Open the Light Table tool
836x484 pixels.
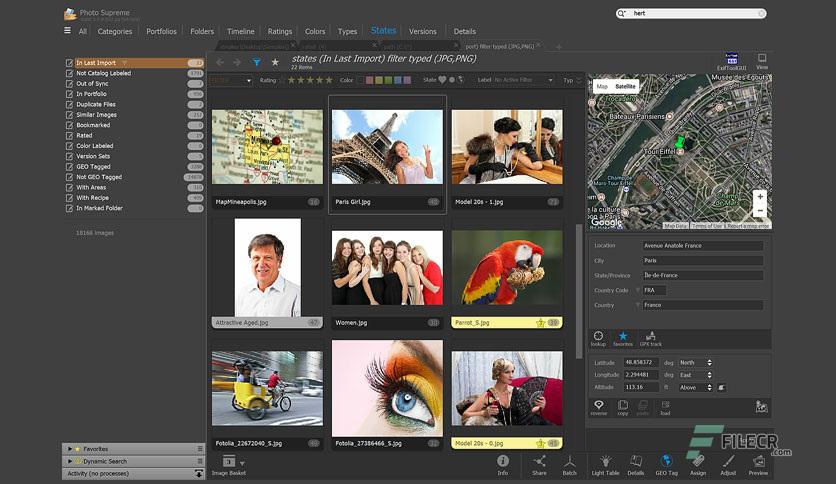605,461
